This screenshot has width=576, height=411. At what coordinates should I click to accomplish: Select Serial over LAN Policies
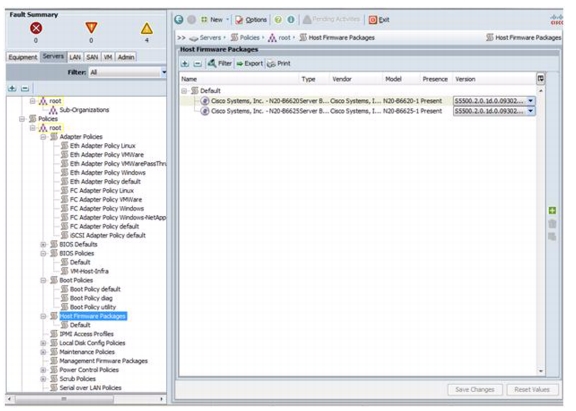coord(90,387)
